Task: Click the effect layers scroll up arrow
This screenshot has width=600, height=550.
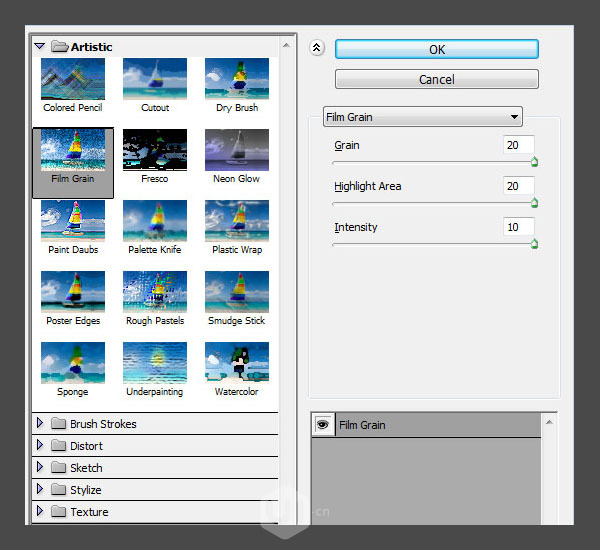Action: pyautogui.click(x=549, y=422)
